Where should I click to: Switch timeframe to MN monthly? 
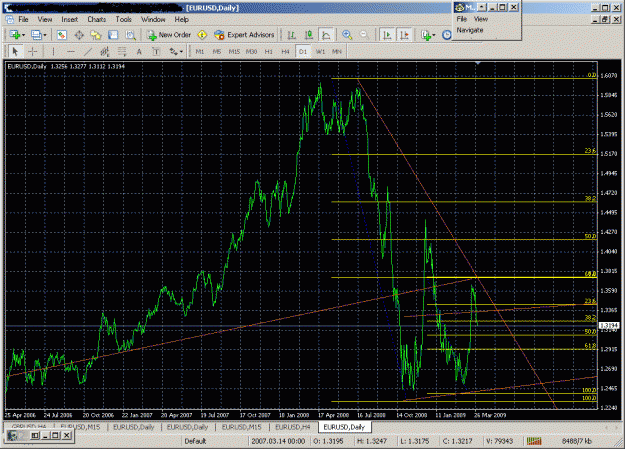(x=337, y=51)
